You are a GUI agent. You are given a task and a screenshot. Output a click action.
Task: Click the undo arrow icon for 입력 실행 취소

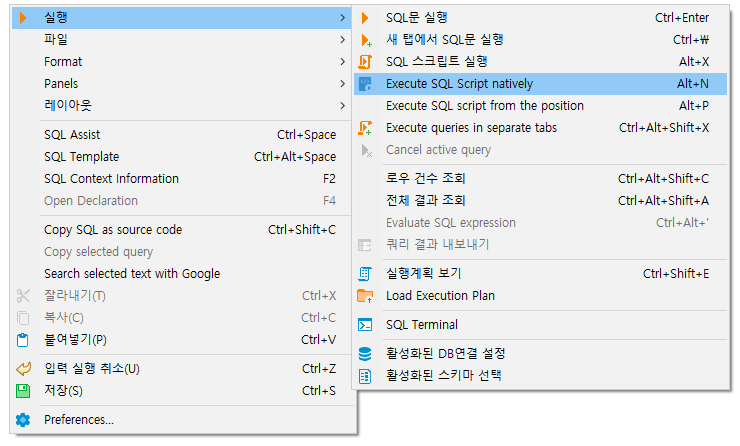23,369
